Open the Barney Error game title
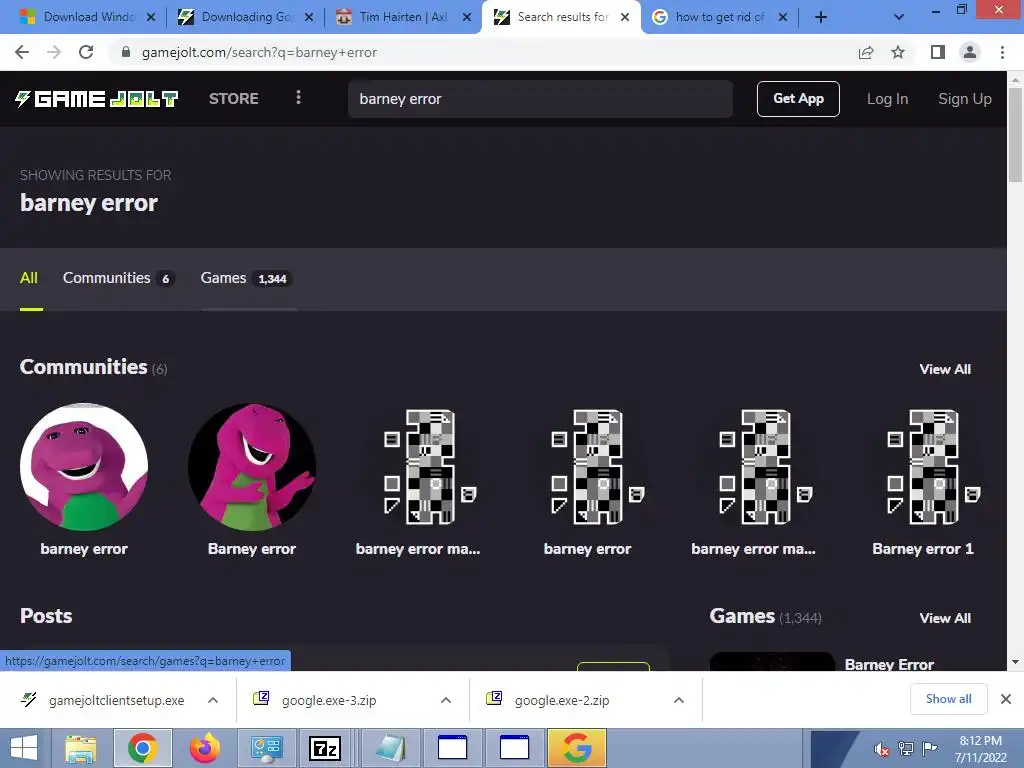Image resolution: width=1024 pixels, height=768 pixels. click(889, 664)
